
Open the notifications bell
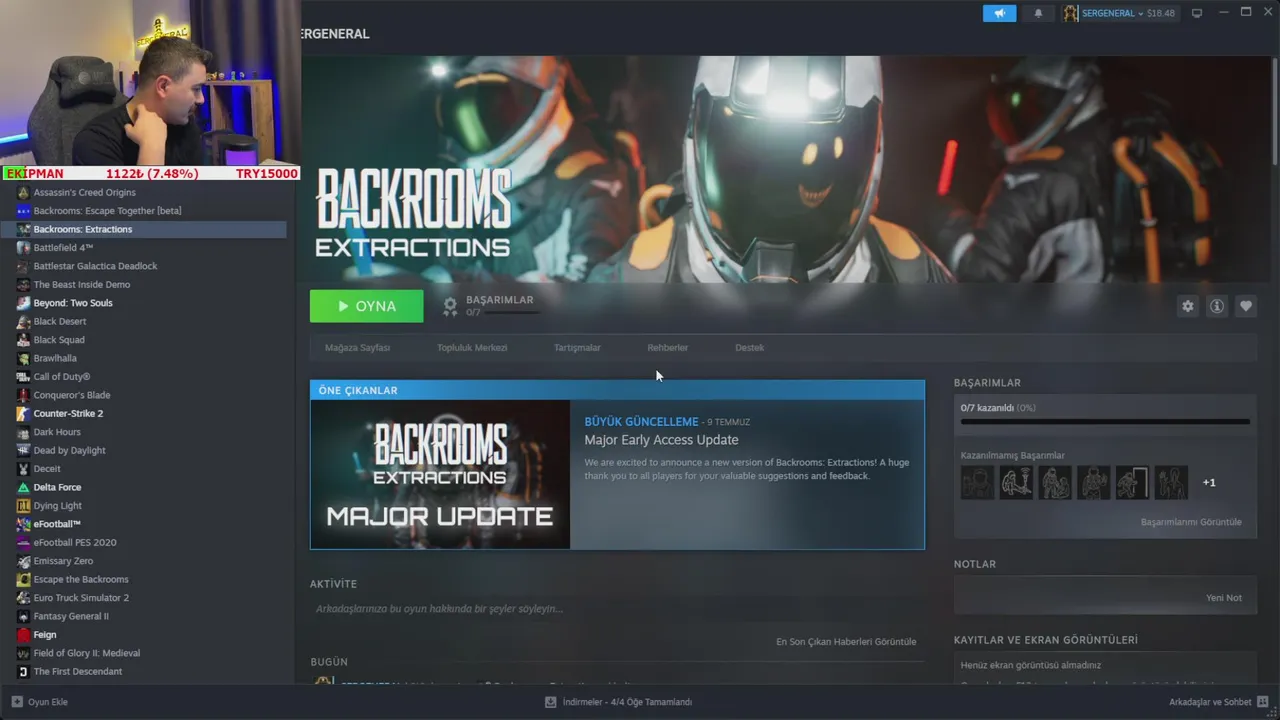1038,13
